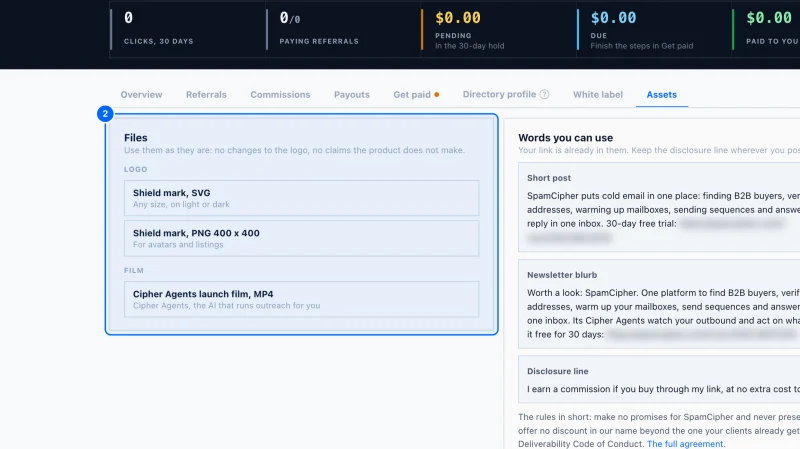Click the Directory profile help question icon
Screen dimensions: 800x449
(x=544, y=94)
